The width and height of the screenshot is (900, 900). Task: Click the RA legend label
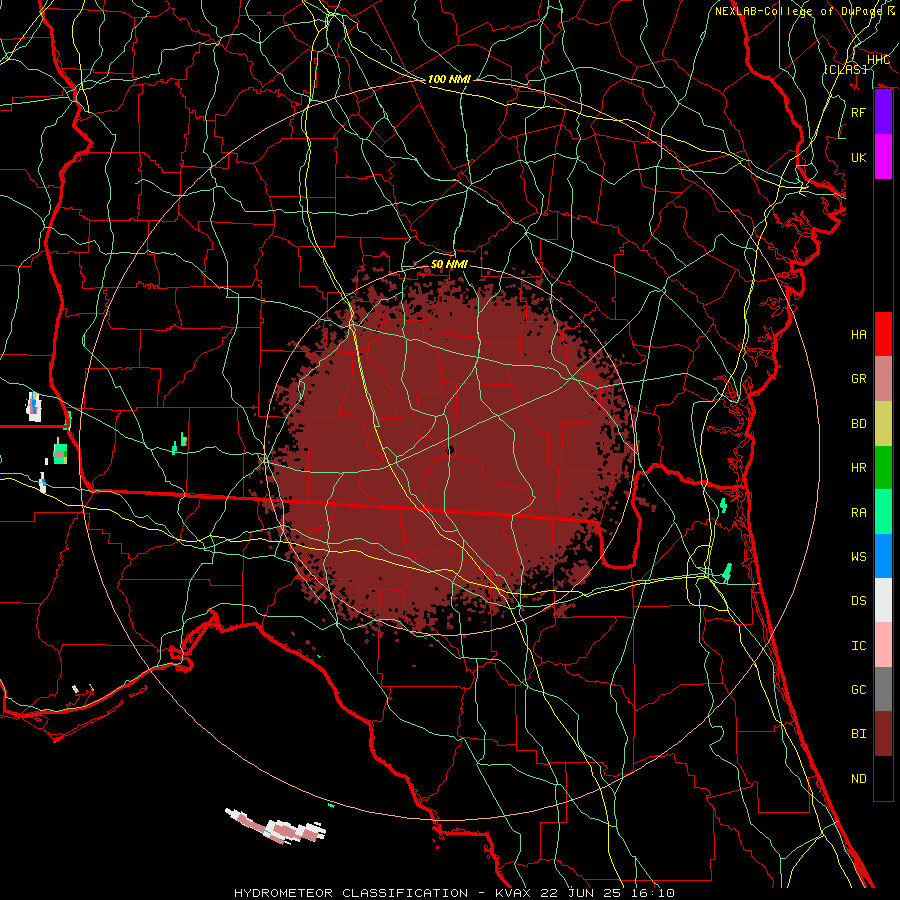coord(859,513)
